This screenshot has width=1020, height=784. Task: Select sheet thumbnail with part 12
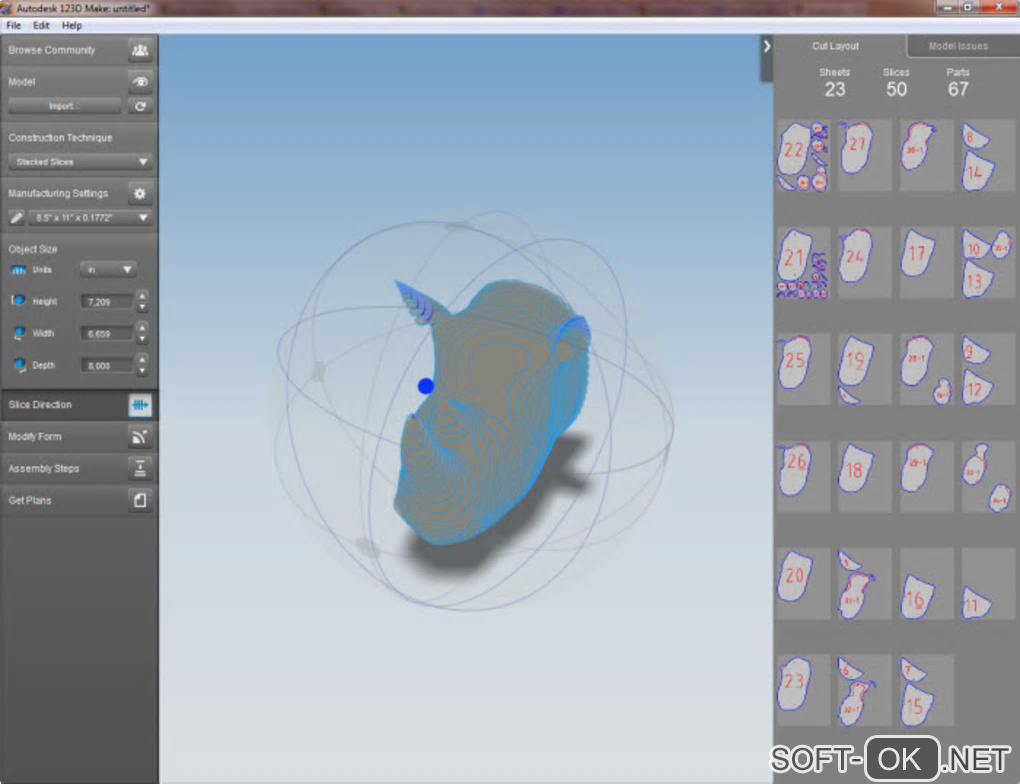pos(988,370)
